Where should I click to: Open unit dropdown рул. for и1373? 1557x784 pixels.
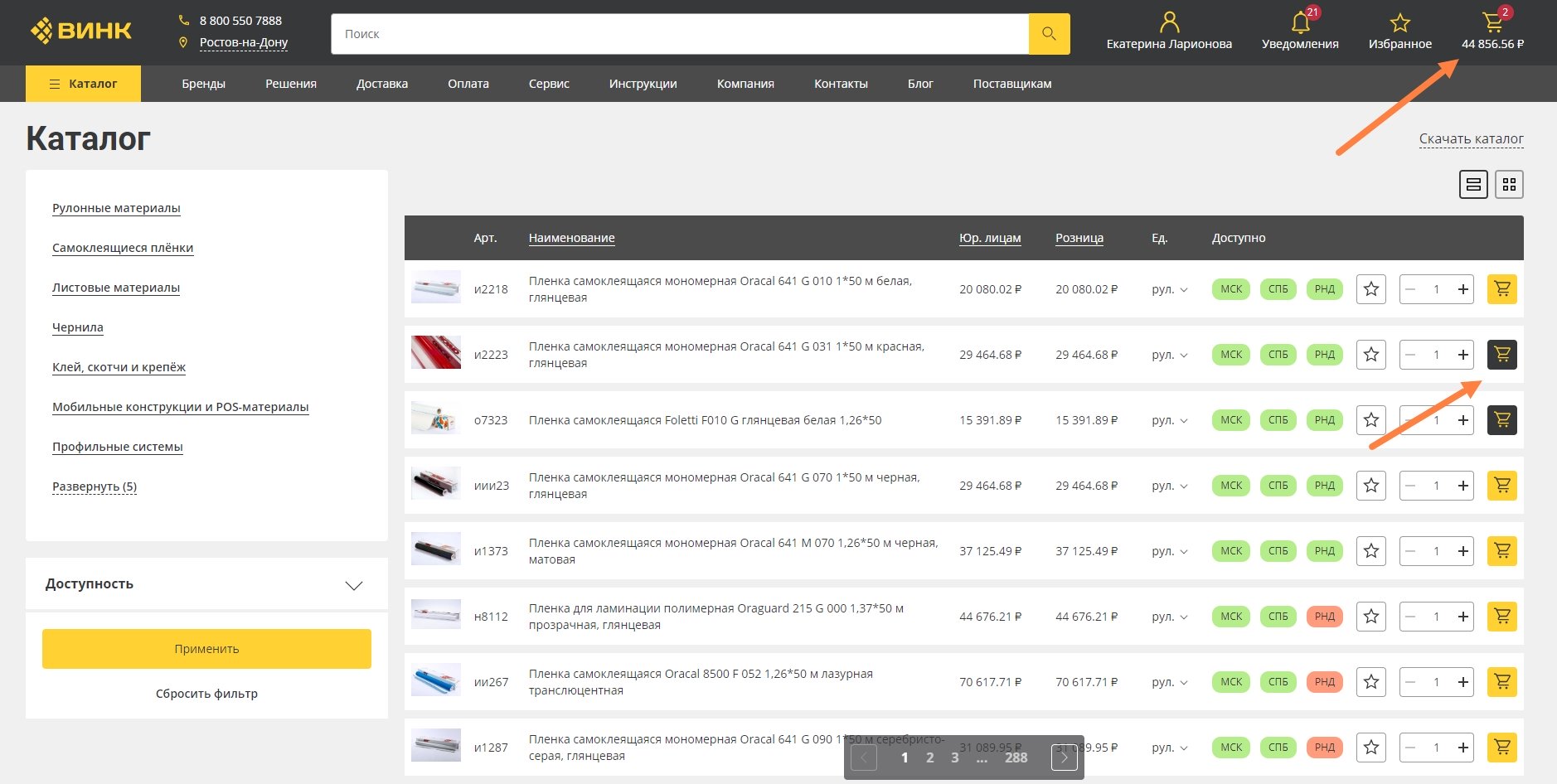coord(1170,551)
